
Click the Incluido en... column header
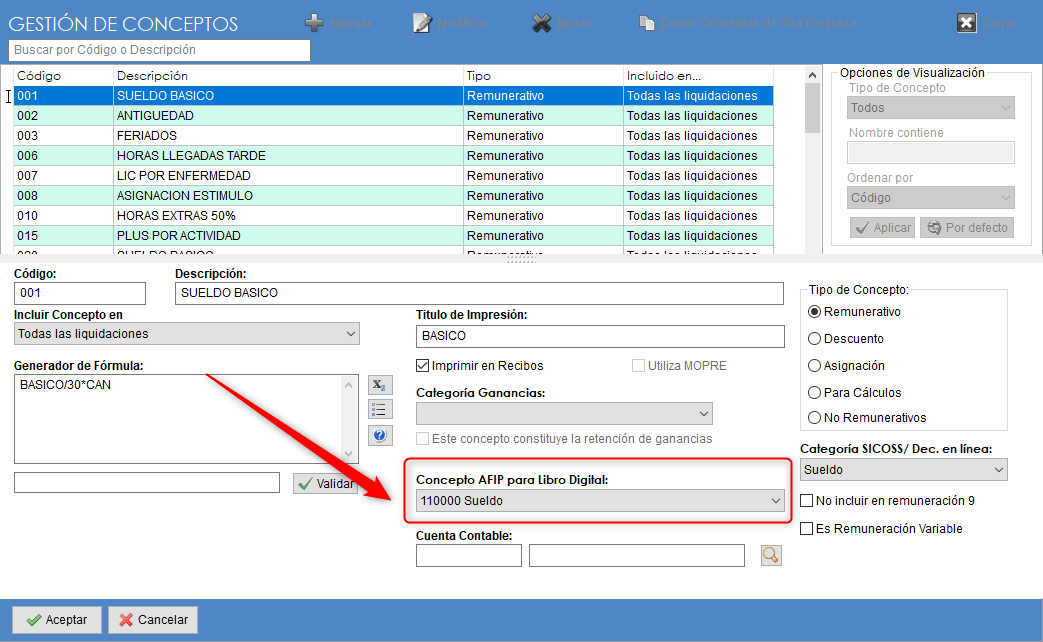(698, 76)
